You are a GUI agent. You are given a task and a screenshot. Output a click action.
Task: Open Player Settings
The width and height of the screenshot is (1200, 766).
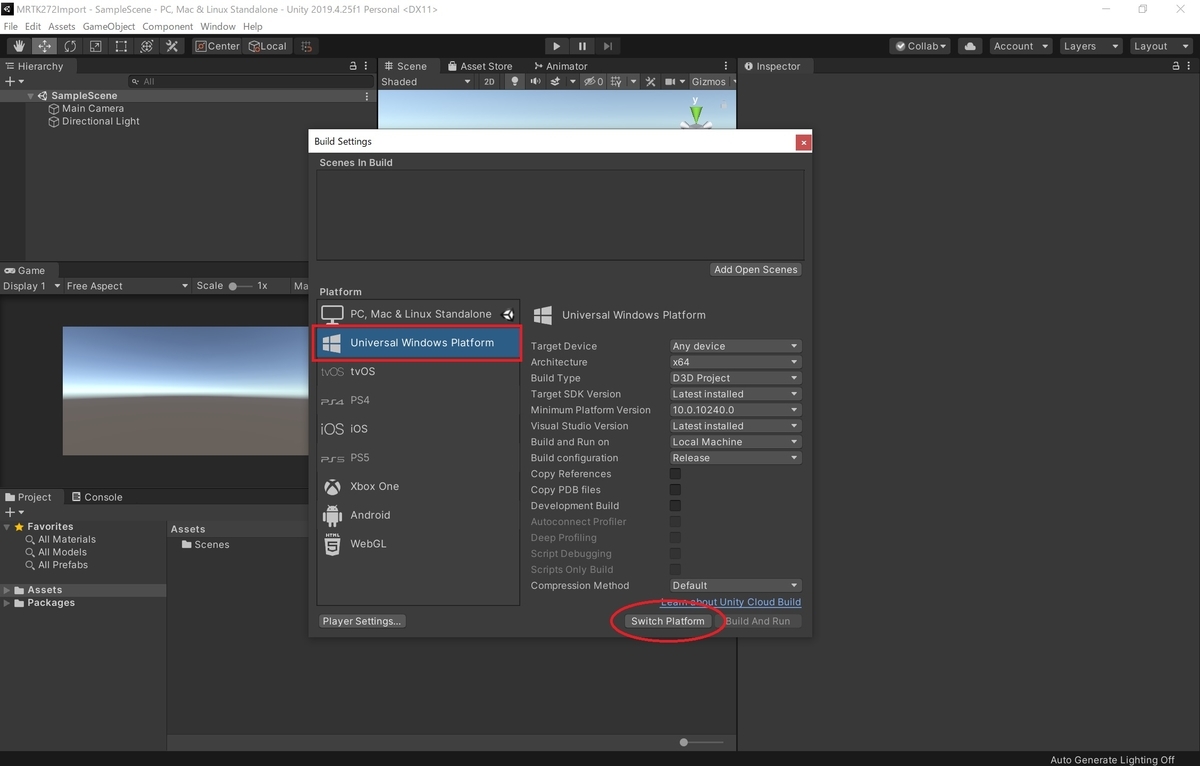[x=363, y=621]
